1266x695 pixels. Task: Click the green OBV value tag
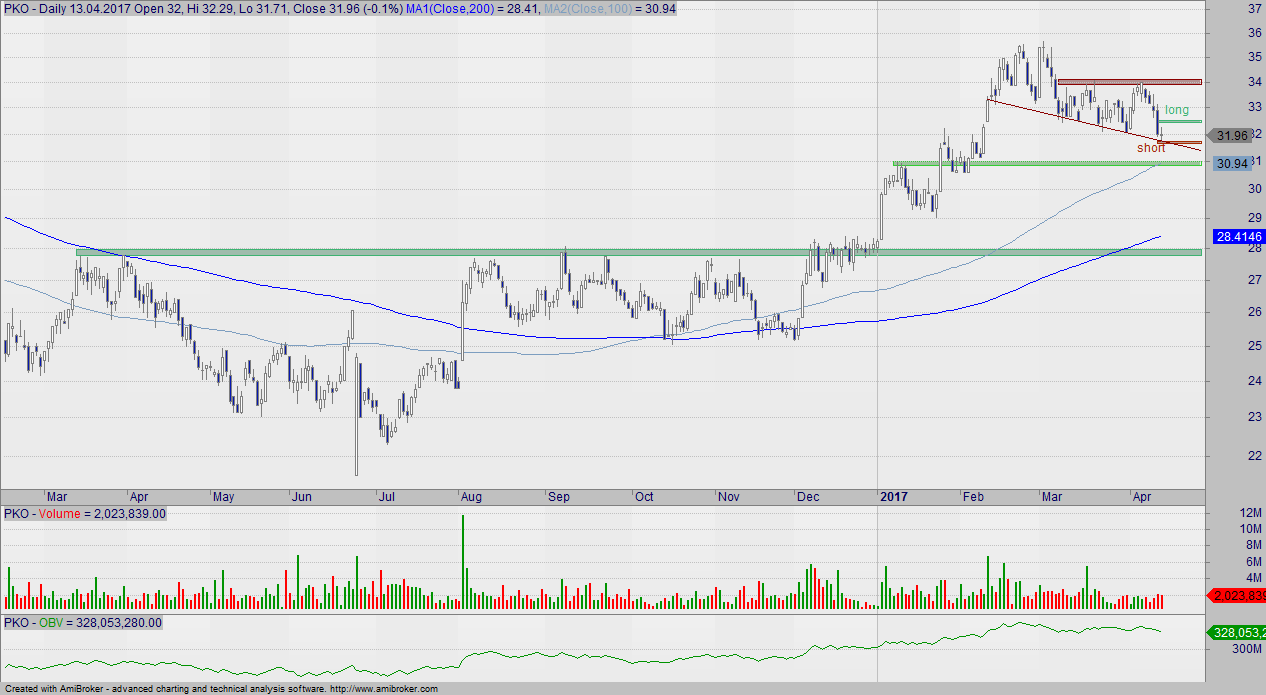pyautogui.click(x=1236, y=632)
